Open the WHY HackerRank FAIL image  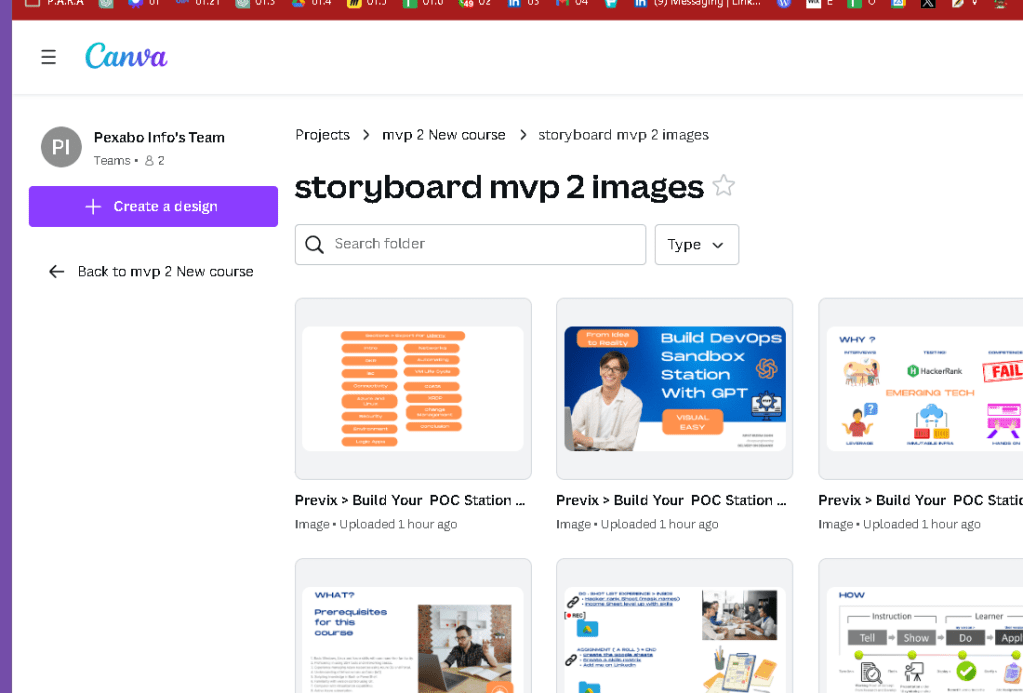(921, 389)
